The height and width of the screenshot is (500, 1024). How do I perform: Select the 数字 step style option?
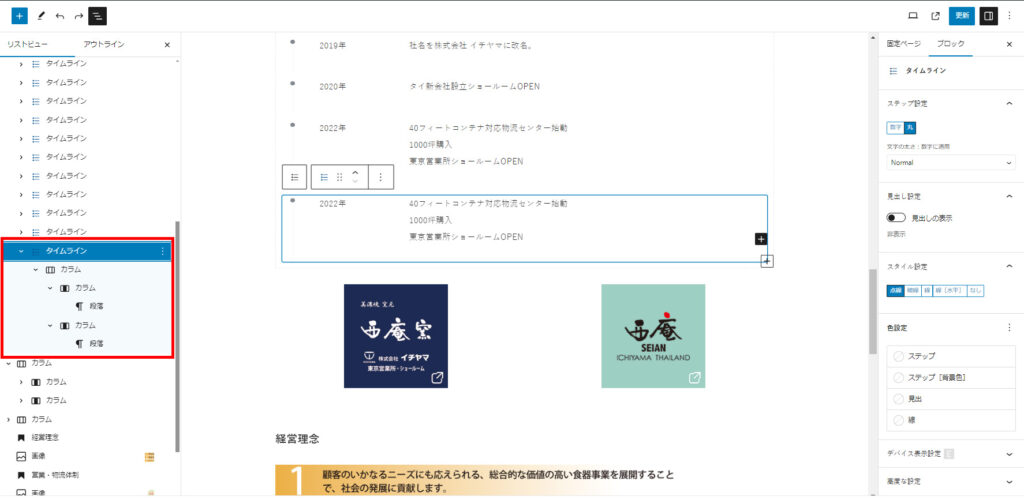click(x=894, y=127)
